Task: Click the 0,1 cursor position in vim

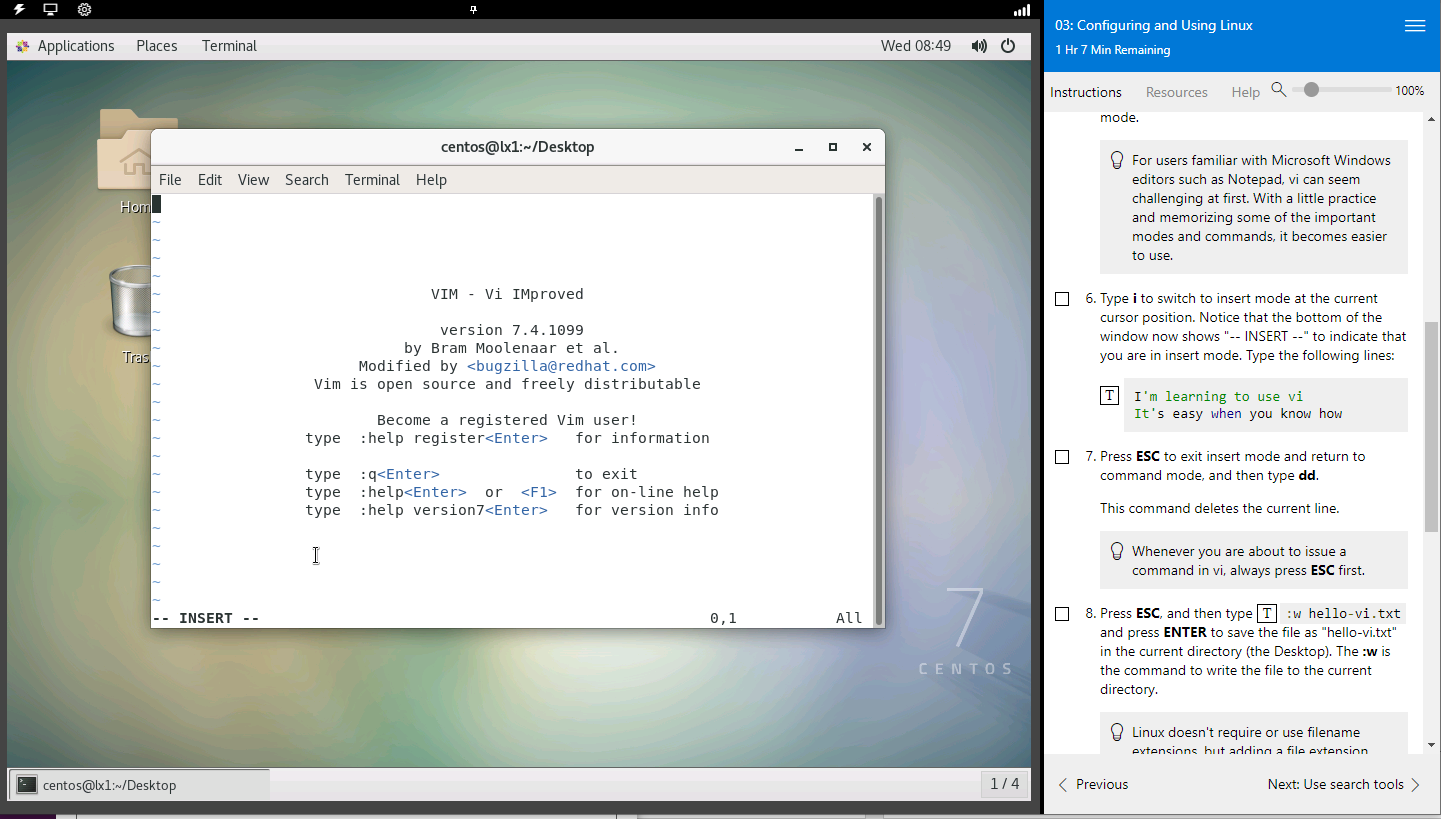Action: point(723,619)
